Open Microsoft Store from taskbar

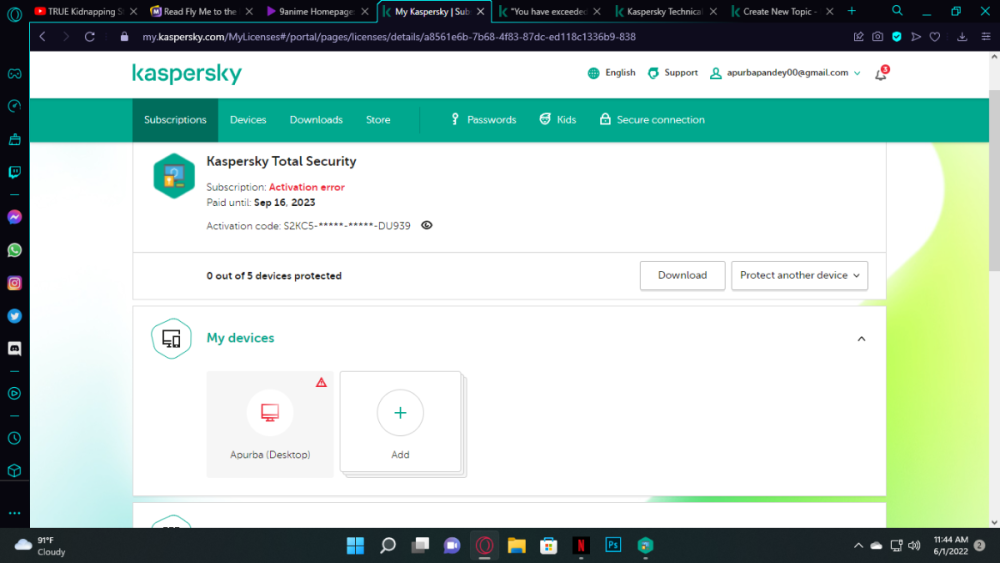(548, 546)
